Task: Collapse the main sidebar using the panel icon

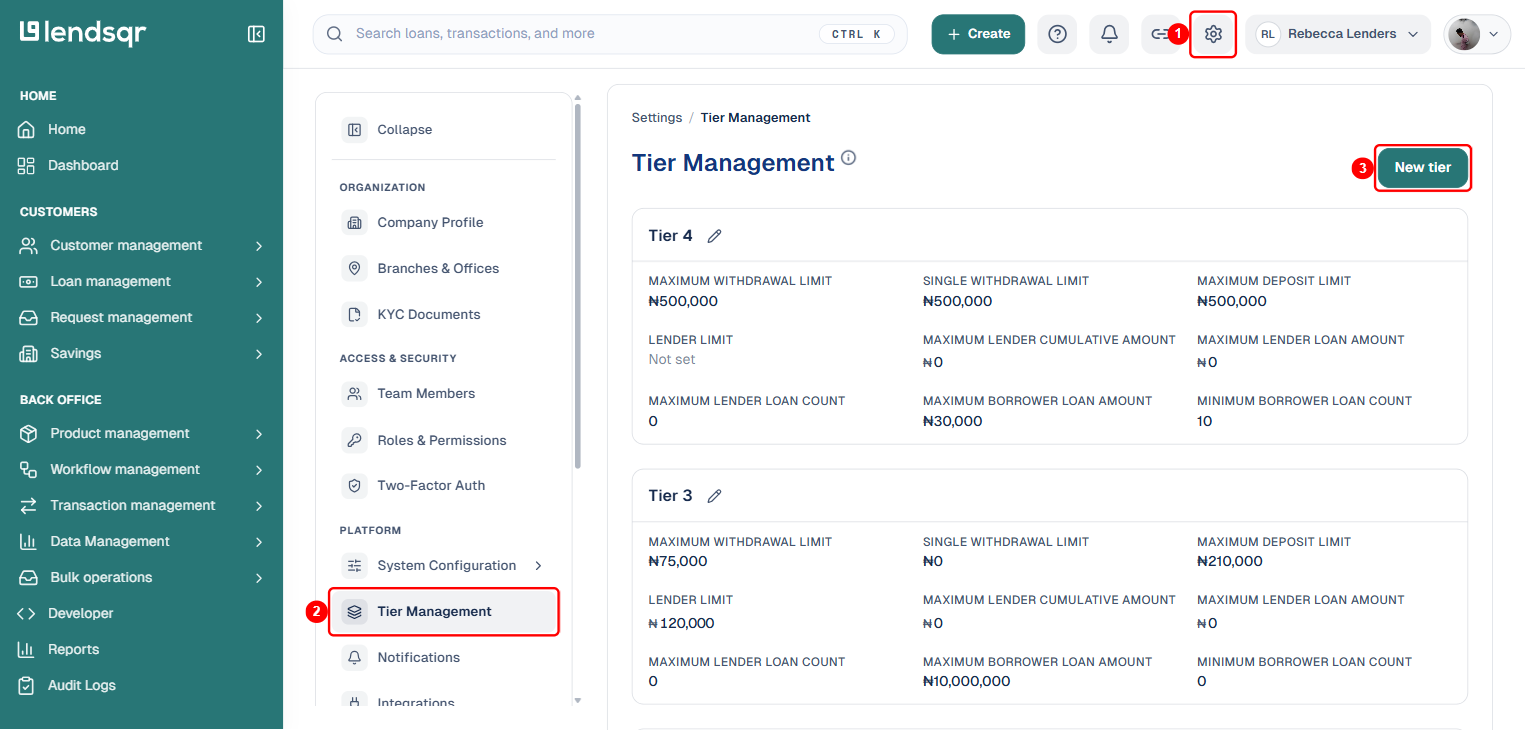Action: click(256, 34)
